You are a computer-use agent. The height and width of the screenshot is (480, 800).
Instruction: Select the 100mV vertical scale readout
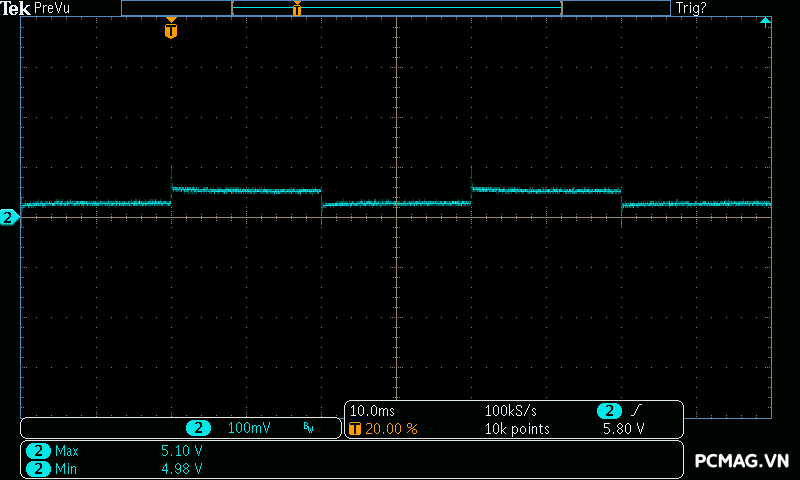coord(248,428)
